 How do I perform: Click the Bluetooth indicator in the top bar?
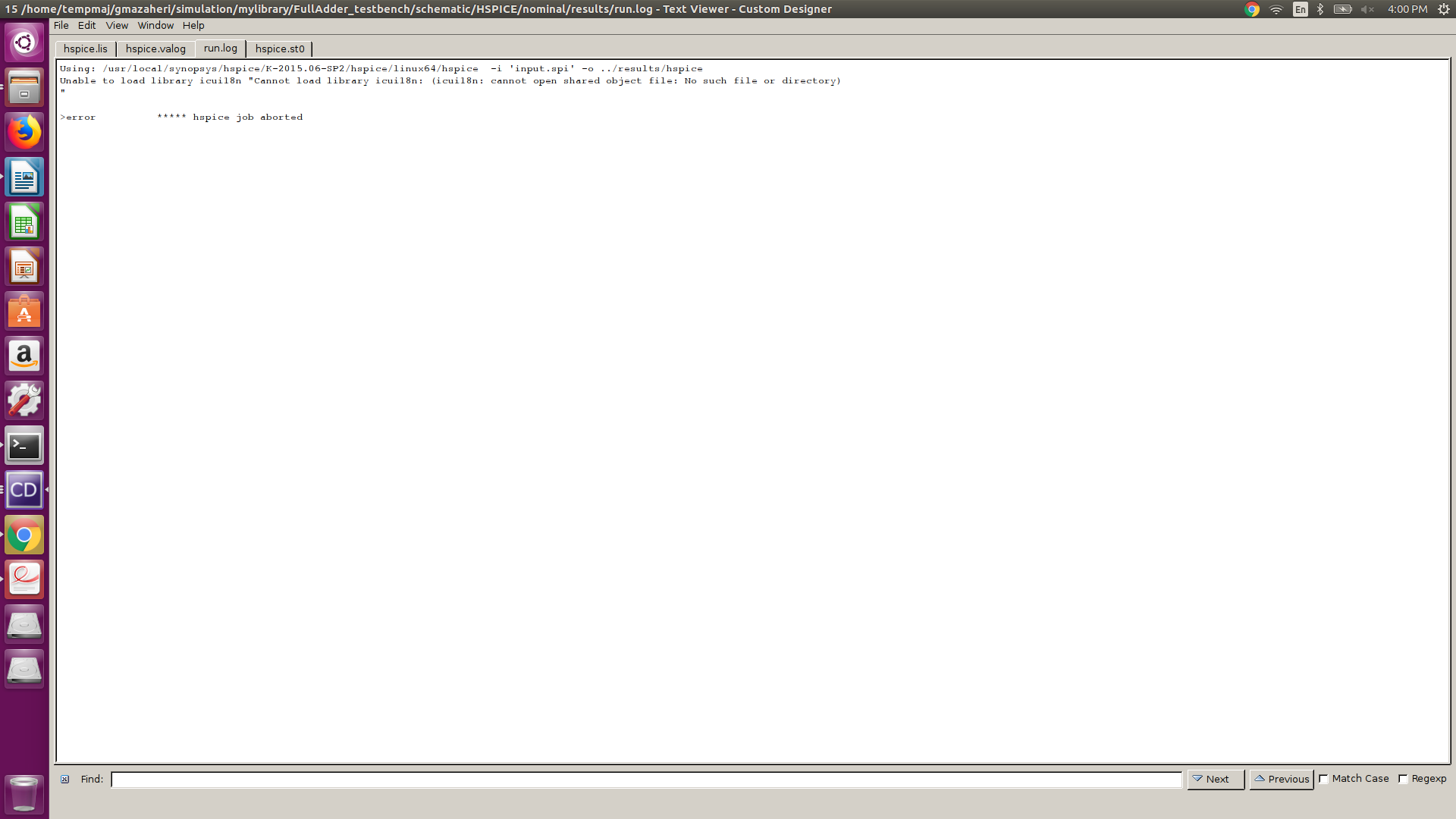coord(1319,9)
